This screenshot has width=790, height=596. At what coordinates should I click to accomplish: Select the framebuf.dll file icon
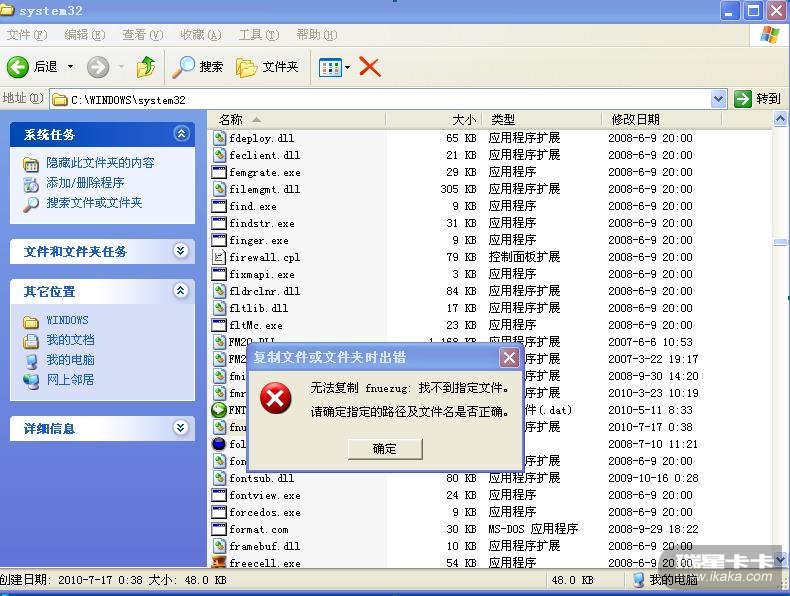[x=219, y=546]
